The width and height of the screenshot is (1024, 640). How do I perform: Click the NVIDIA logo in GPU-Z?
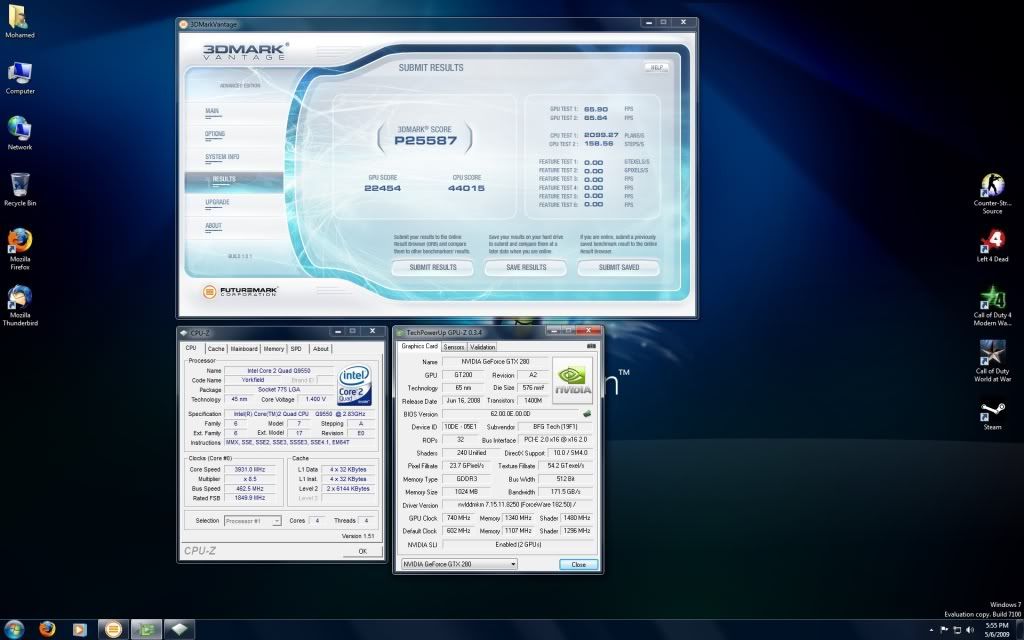click(573, 380)
